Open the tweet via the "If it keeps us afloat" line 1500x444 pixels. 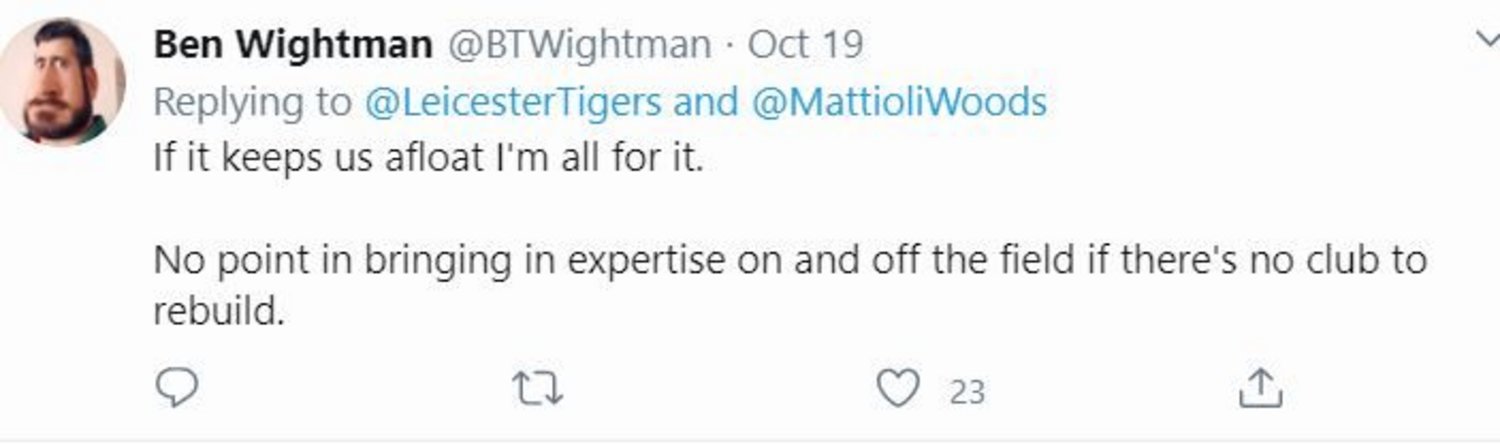[x=429, y=159]
